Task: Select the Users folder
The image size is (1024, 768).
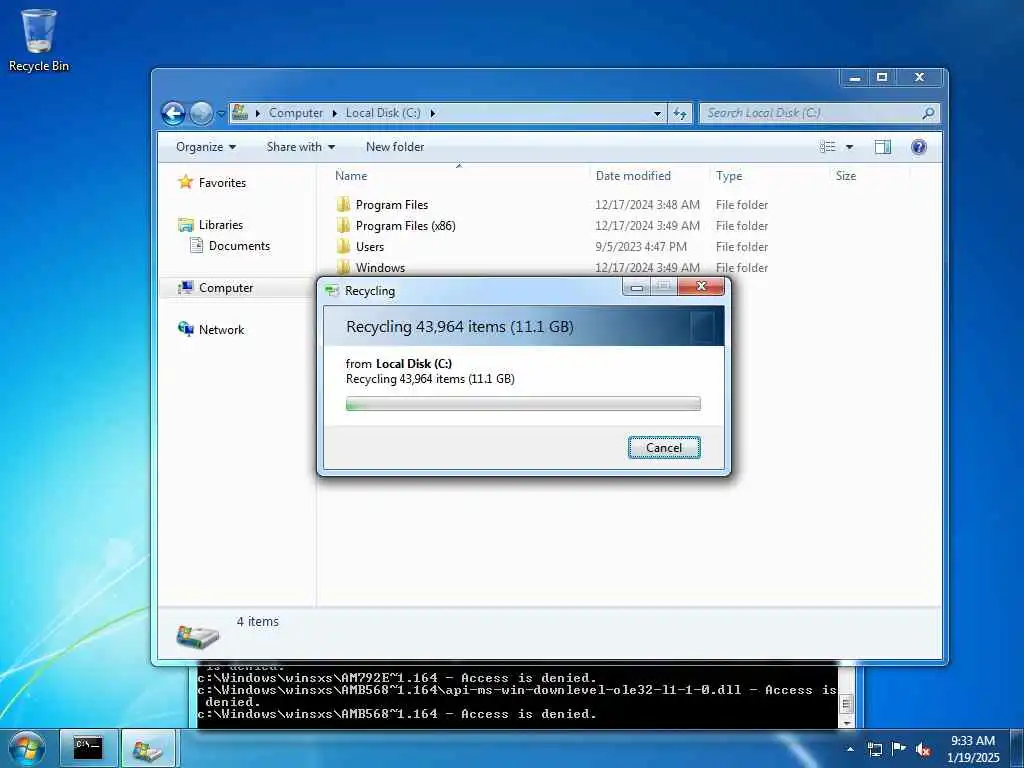Action: (x=369, y=247)
